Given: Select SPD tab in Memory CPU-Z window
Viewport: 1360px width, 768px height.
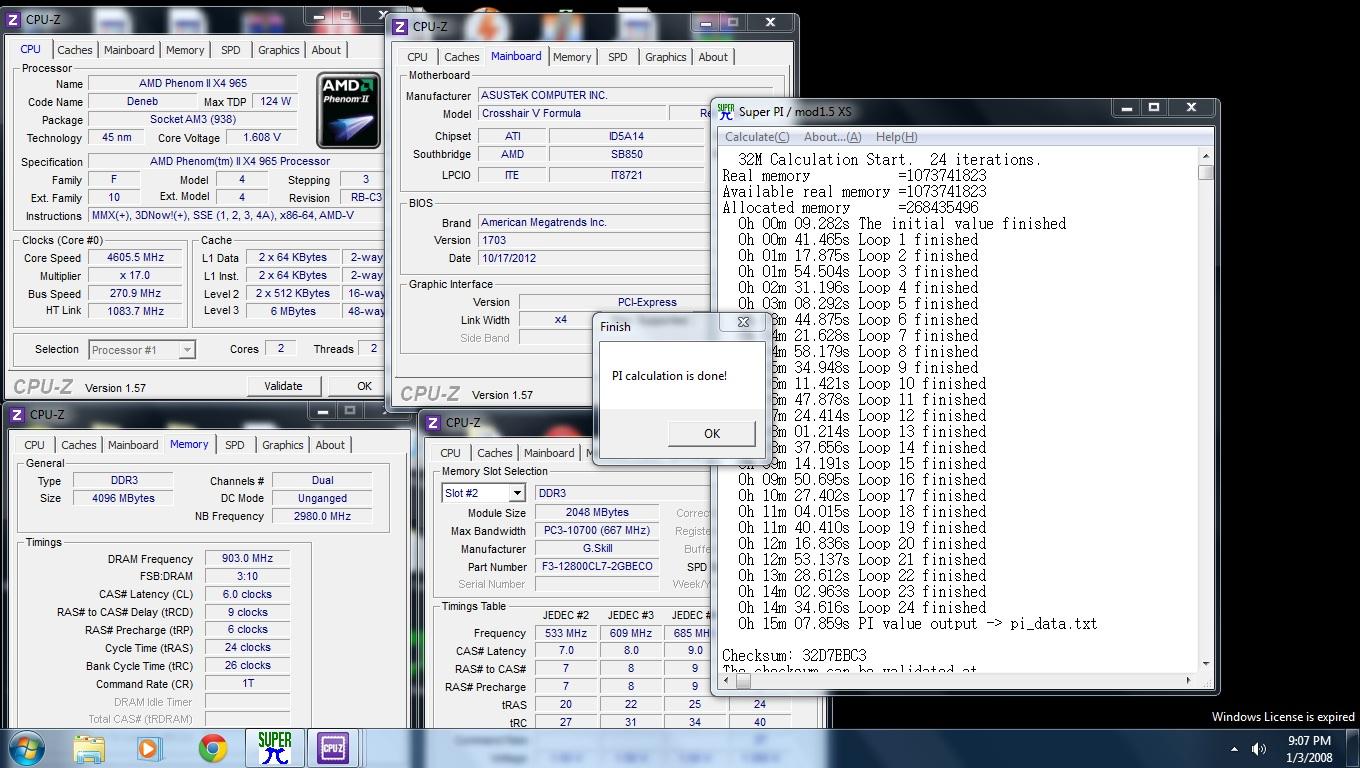Looking at the screenshot, I should point(235,445).
